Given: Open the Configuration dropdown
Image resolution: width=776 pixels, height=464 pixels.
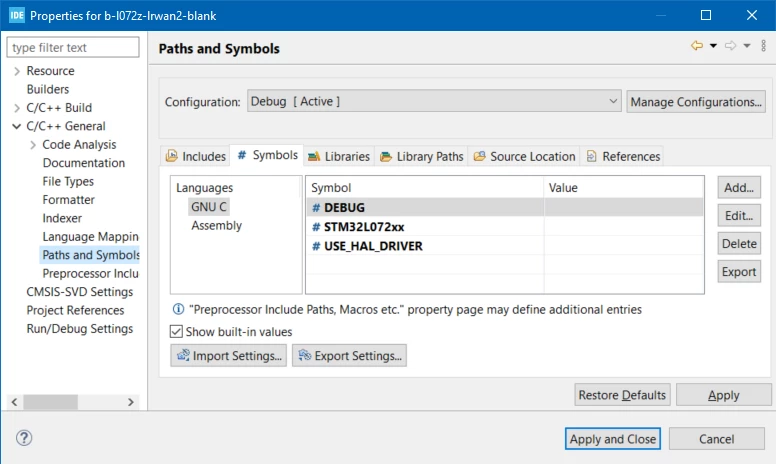Looking at the screenshot, I should coord(434,101).
